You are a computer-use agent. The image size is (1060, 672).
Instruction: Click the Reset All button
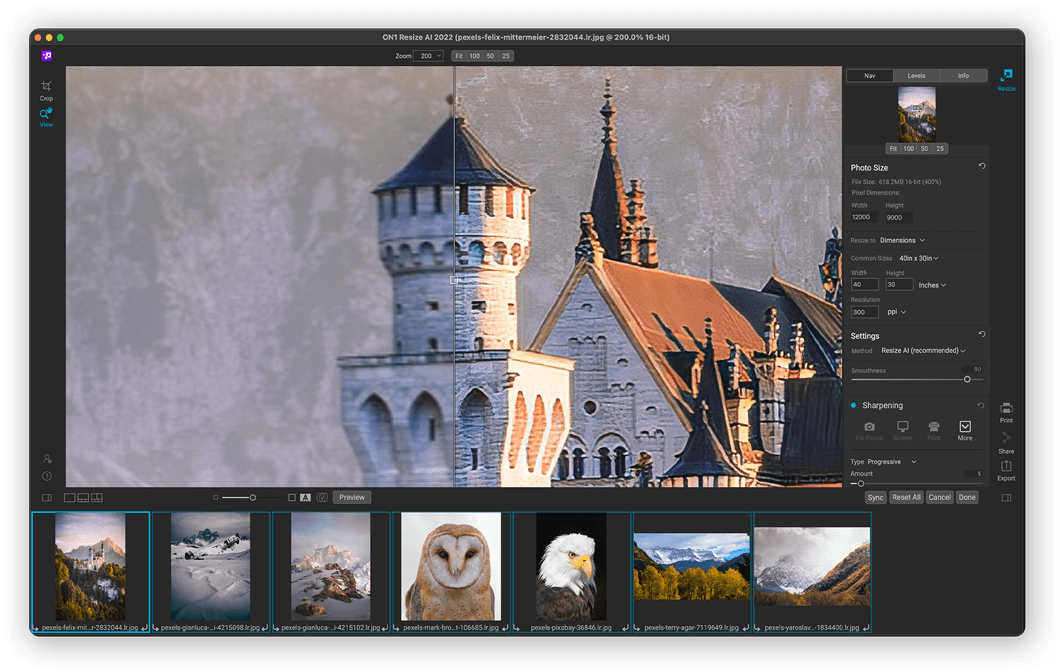coord(906,497)
